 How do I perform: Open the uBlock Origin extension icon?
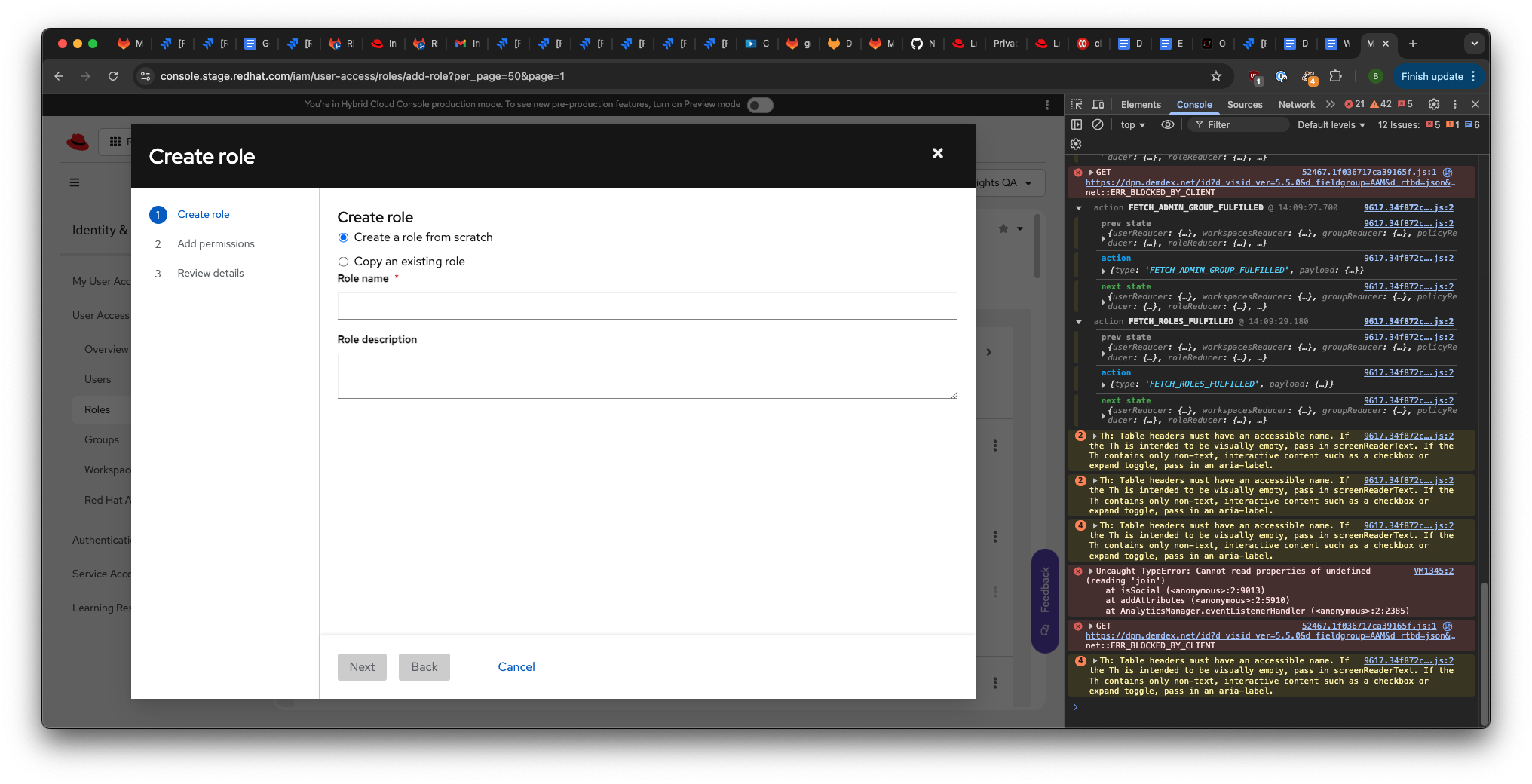click(x=1255, y=76)
